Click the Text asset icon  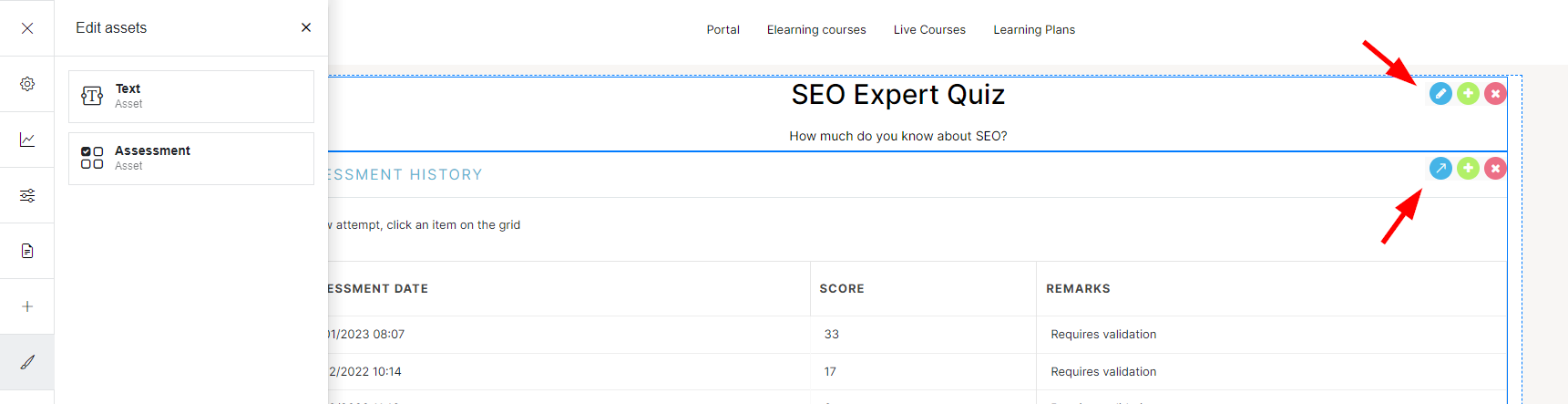[92, 96]
